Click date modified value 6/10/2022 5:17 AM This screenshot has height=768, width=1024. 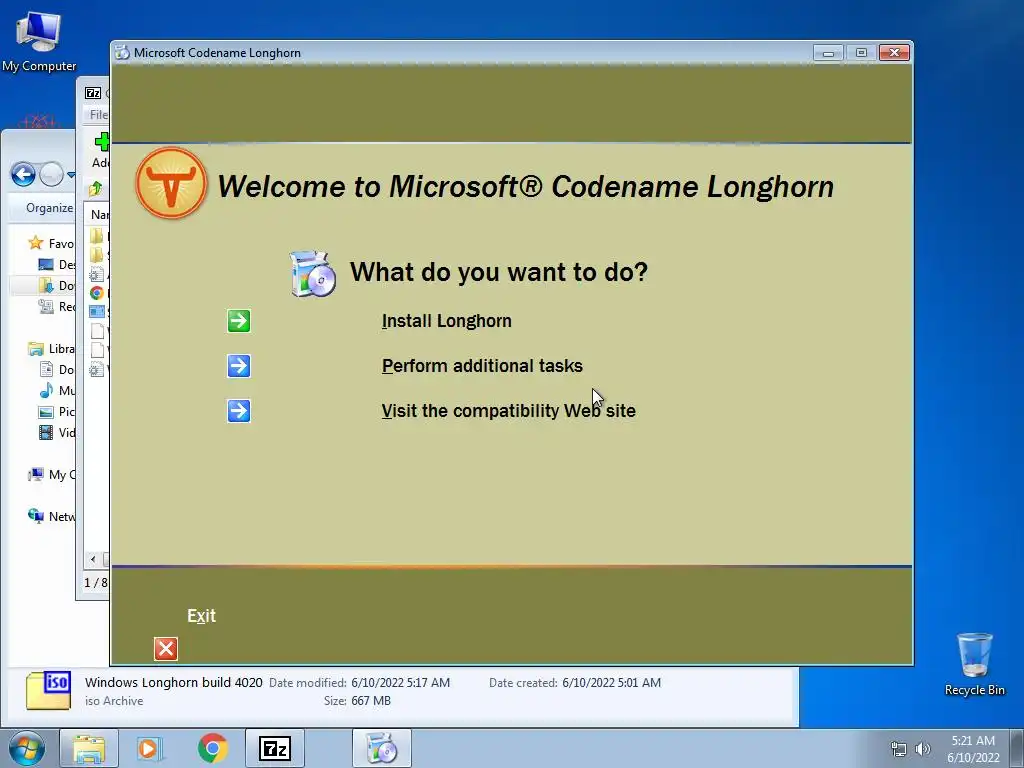[x=400, y=682]
